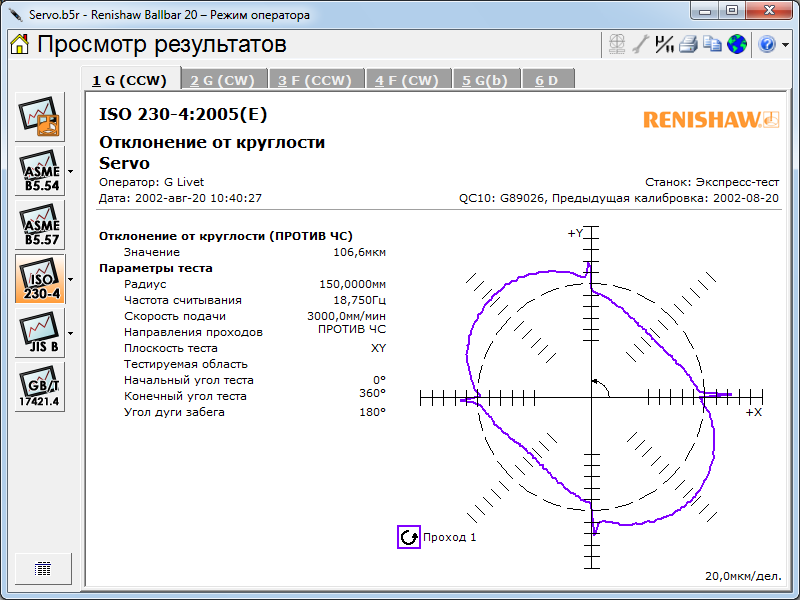Switch to the 6 D tab
Viewport: 800px width, 600px height.
pos(547,80)
